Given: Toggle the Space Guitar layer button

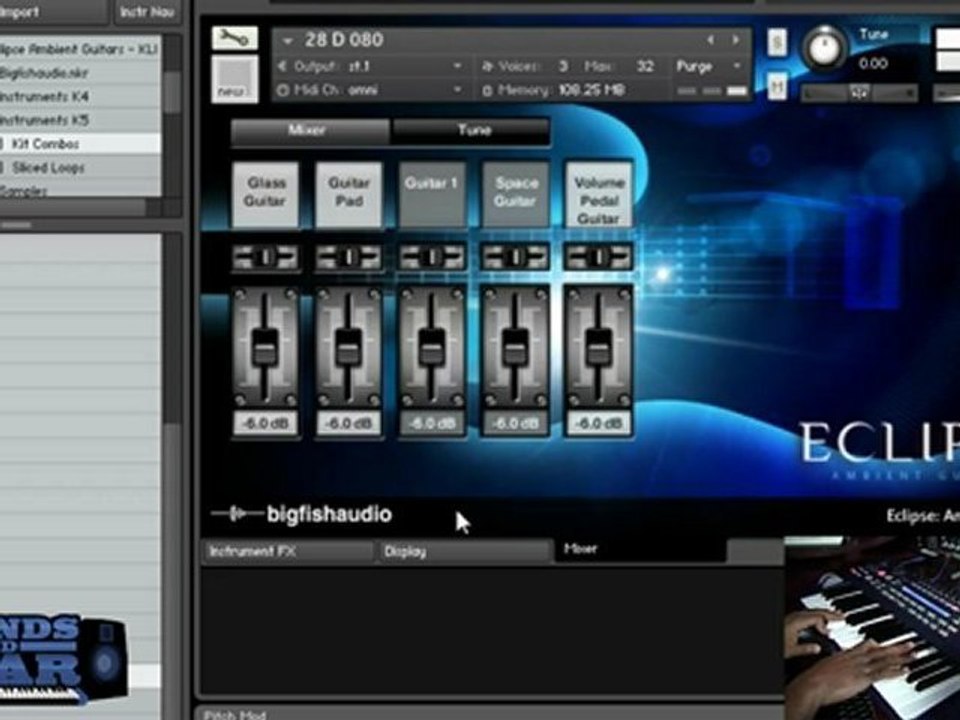Looking at the screenshot, I should pyautogui.click(x=516, y=193).
